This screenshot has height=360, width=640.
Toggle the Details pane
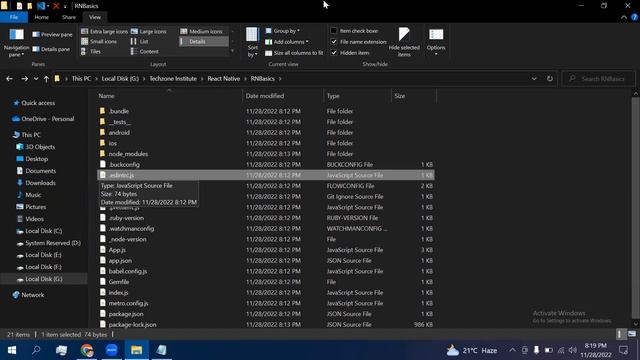51,49
